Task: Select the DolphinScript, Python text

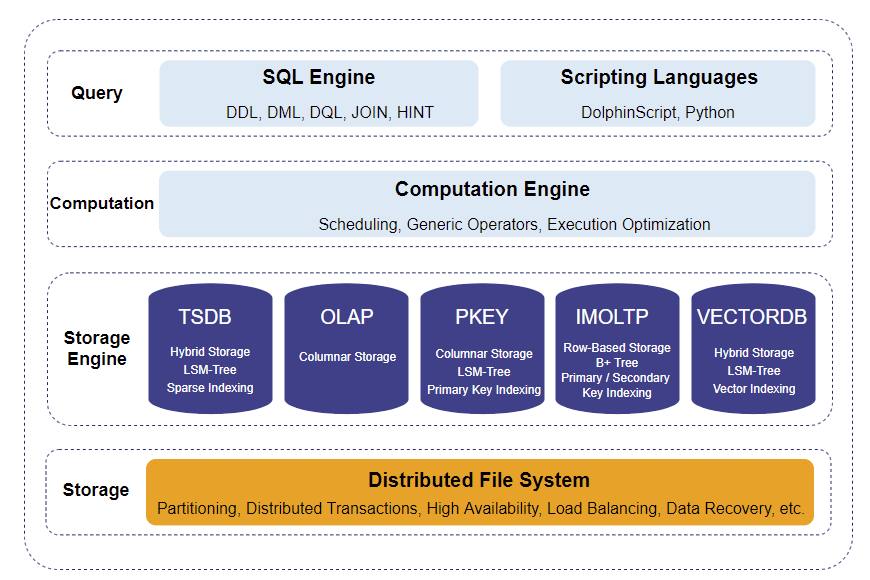Action: (x=658, y=112)
